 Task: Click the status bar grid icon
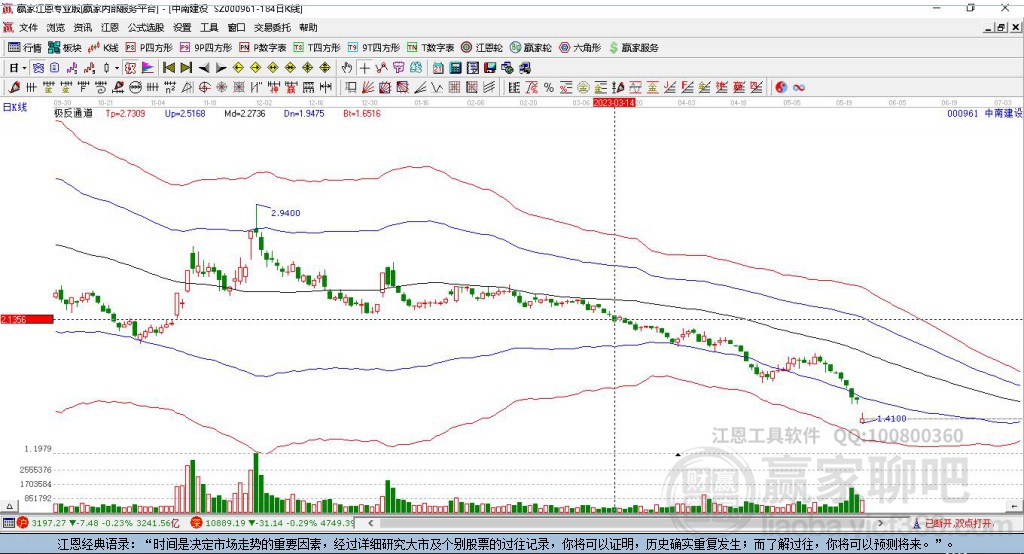tap(8, 523)
